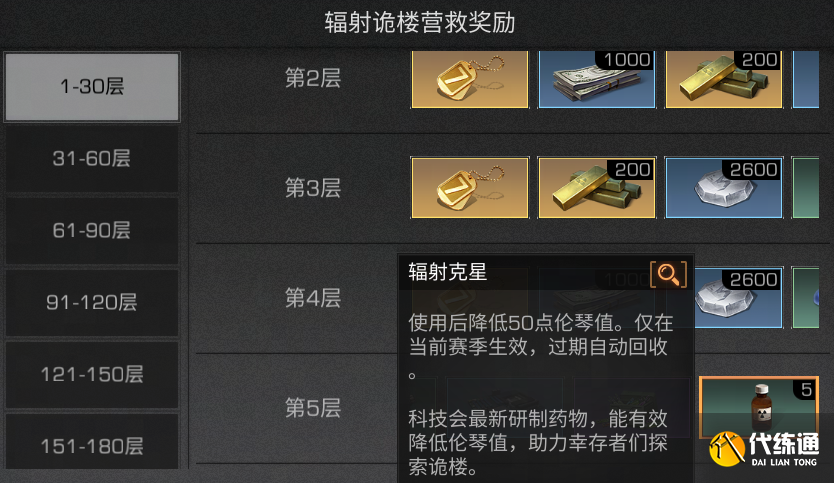Viewport: 834px width, 483px height.
Task: Tap the cut-off green item on 第4层
Action: (x=805, y=297)
